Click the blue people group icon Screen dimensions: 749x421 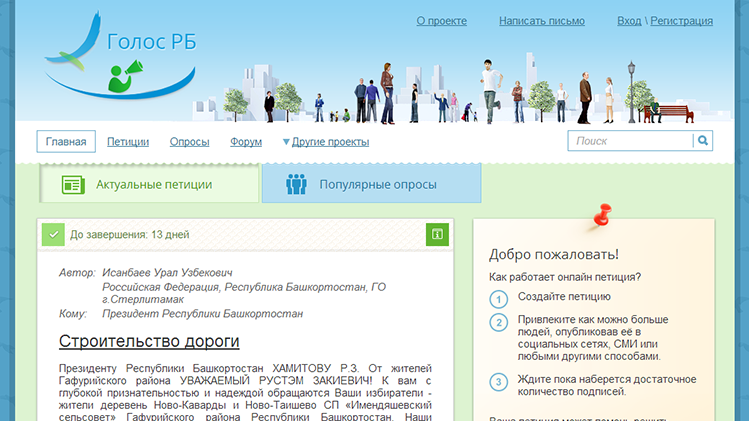296,184
